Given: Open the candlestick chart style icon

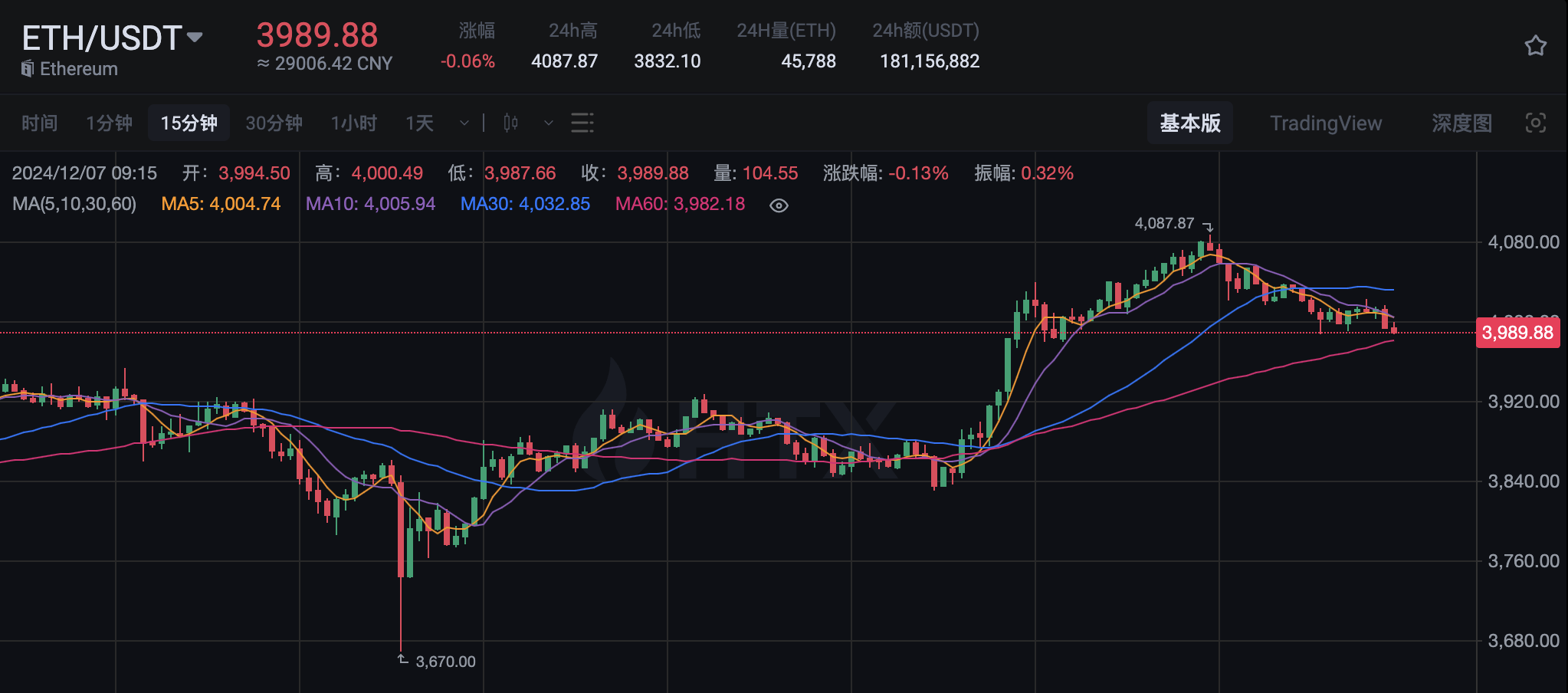Looking at the screenshot, I should click(510, 123).
